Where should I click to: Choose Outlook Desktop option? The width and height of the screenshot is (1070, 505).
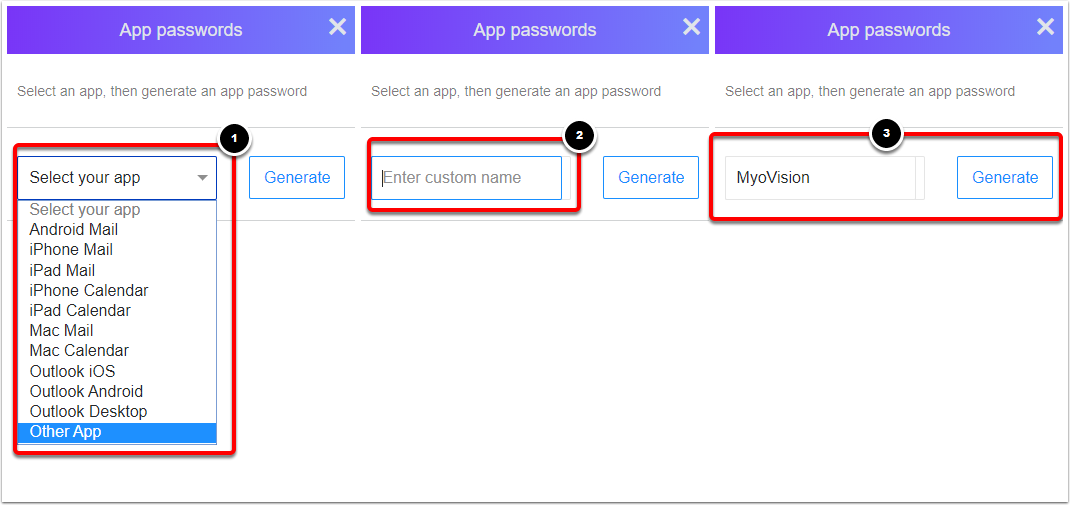point(88,411)
